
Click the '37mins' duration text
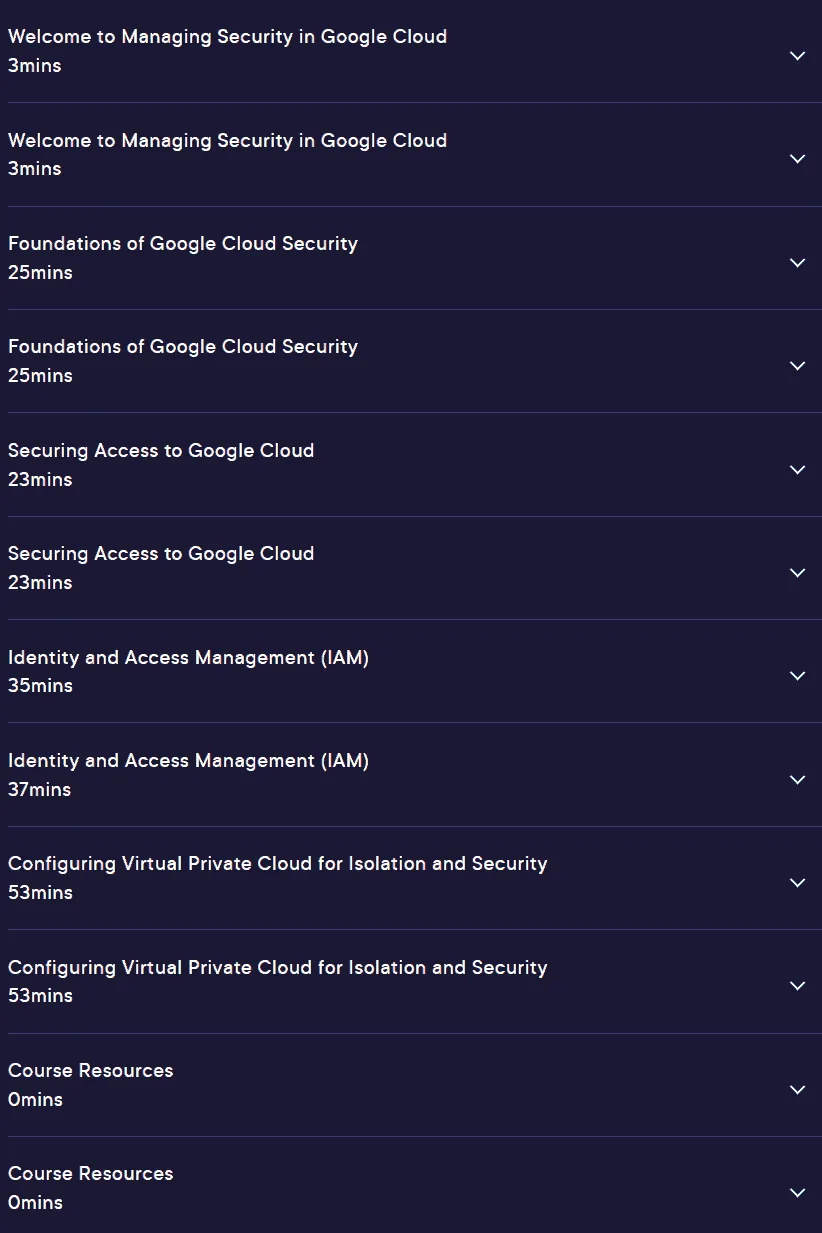click(40, 790)
